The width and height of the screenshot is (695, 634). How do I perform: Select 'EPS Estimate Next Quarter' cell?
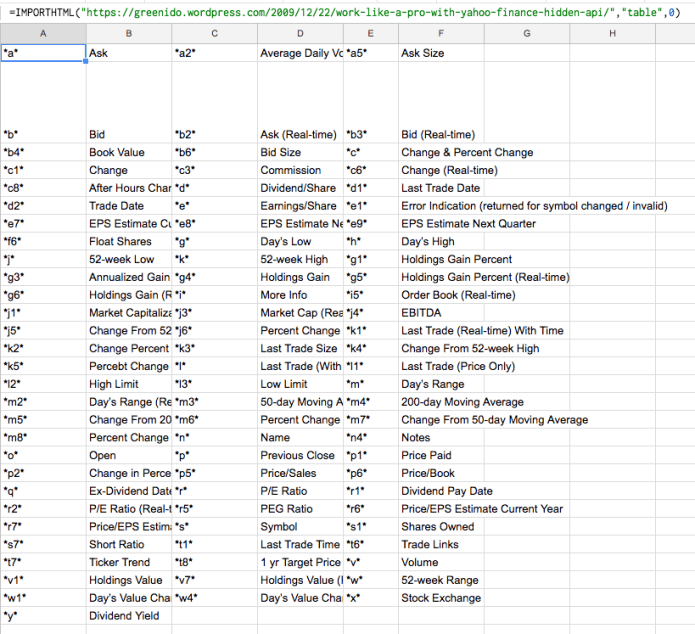469,223
